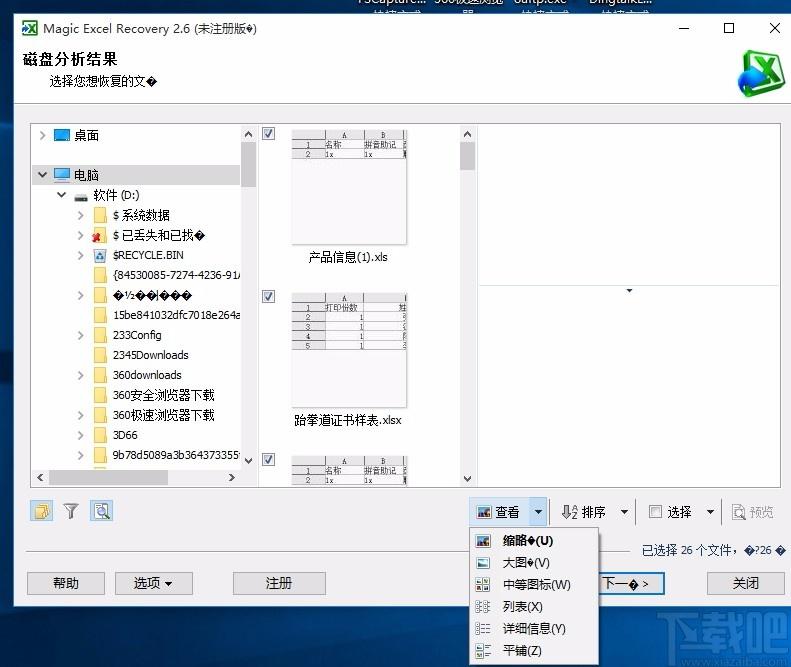Click the 2345Downloads folder icon
Image resolution: width=791 pixels, height=667 pixels.
tap(100, 355)
